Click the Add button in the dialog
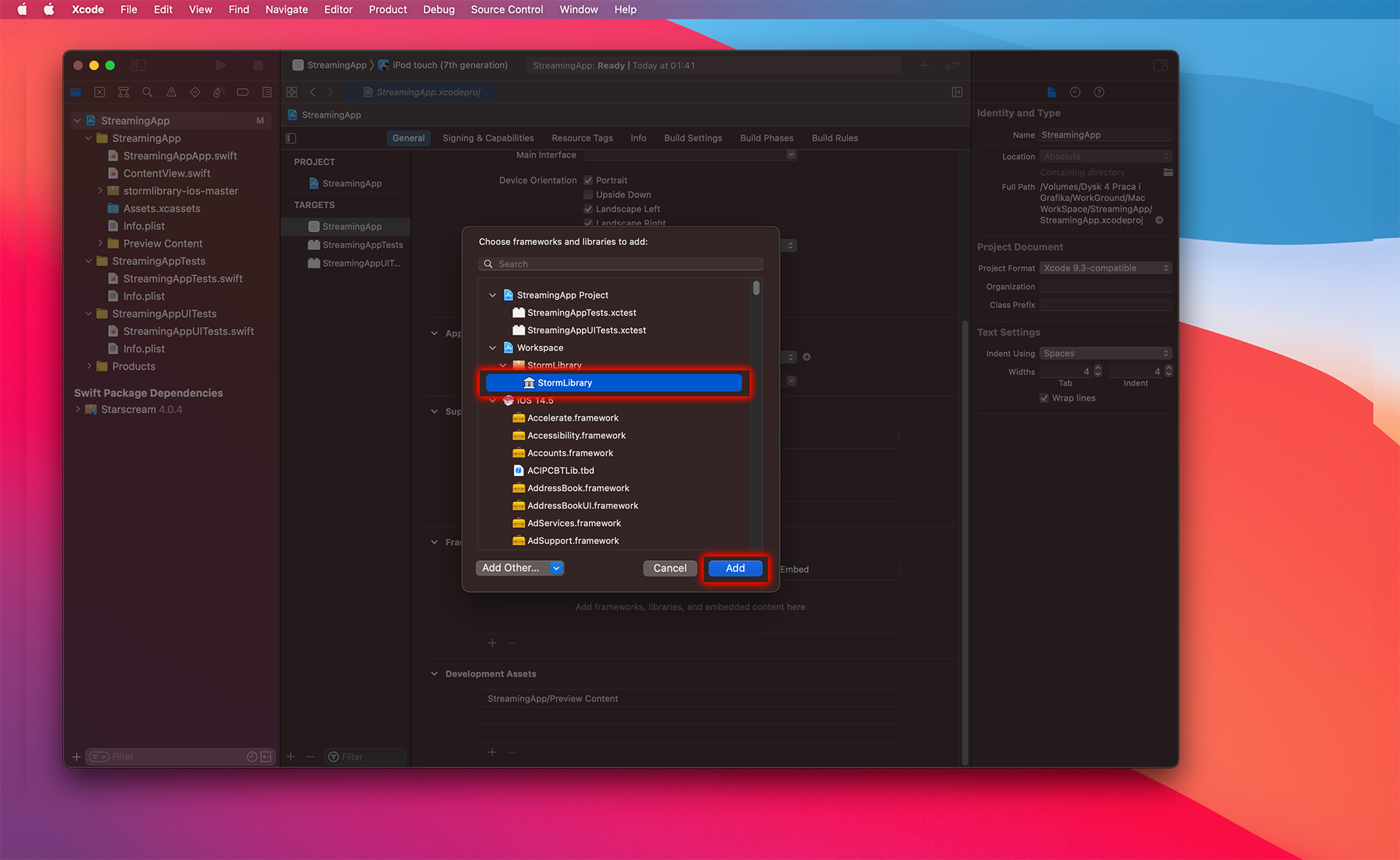Screen dimensions: 1400x860 point(735,568)
